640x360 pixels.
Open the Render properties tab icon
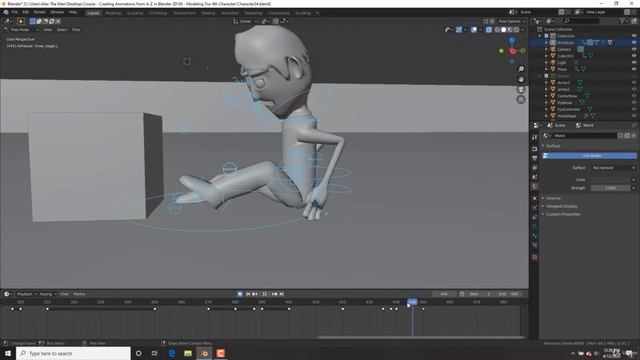point(535,149)
